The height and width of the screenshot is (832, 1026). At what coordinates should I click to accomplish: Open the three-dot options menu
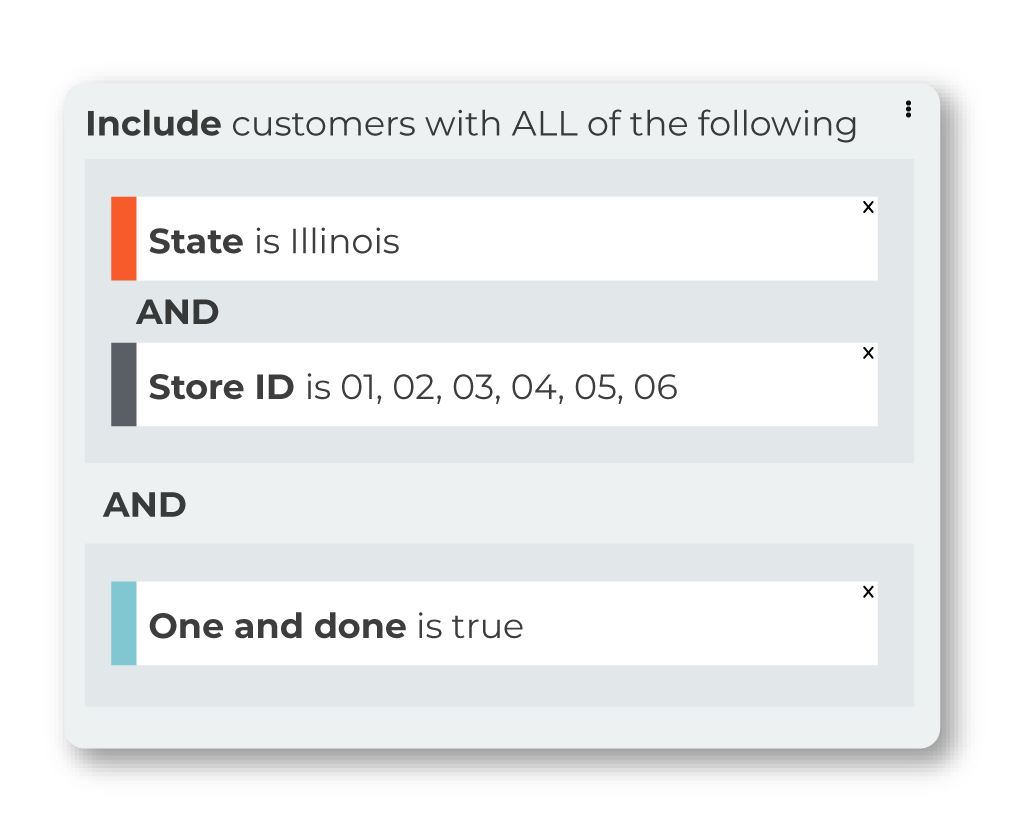(908, 109)
